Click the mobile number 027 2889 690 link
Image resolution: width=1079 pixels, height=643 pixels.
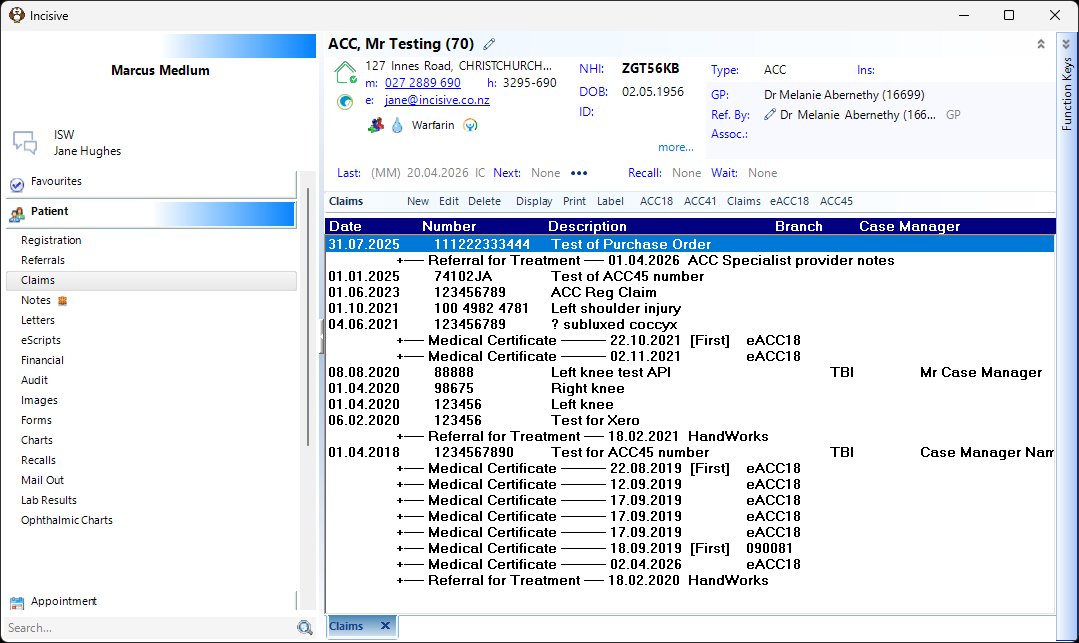[423, 83]
